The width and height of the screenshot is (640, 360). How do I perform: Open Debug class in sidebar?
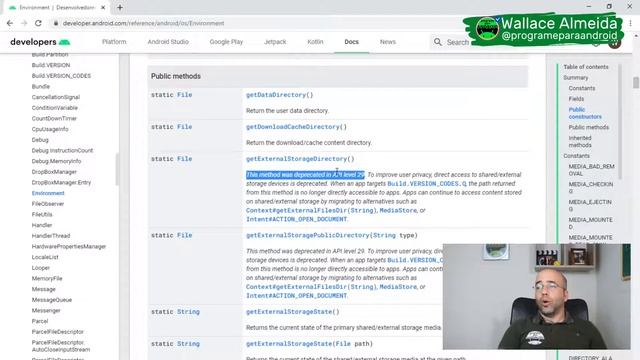(40, 140)
